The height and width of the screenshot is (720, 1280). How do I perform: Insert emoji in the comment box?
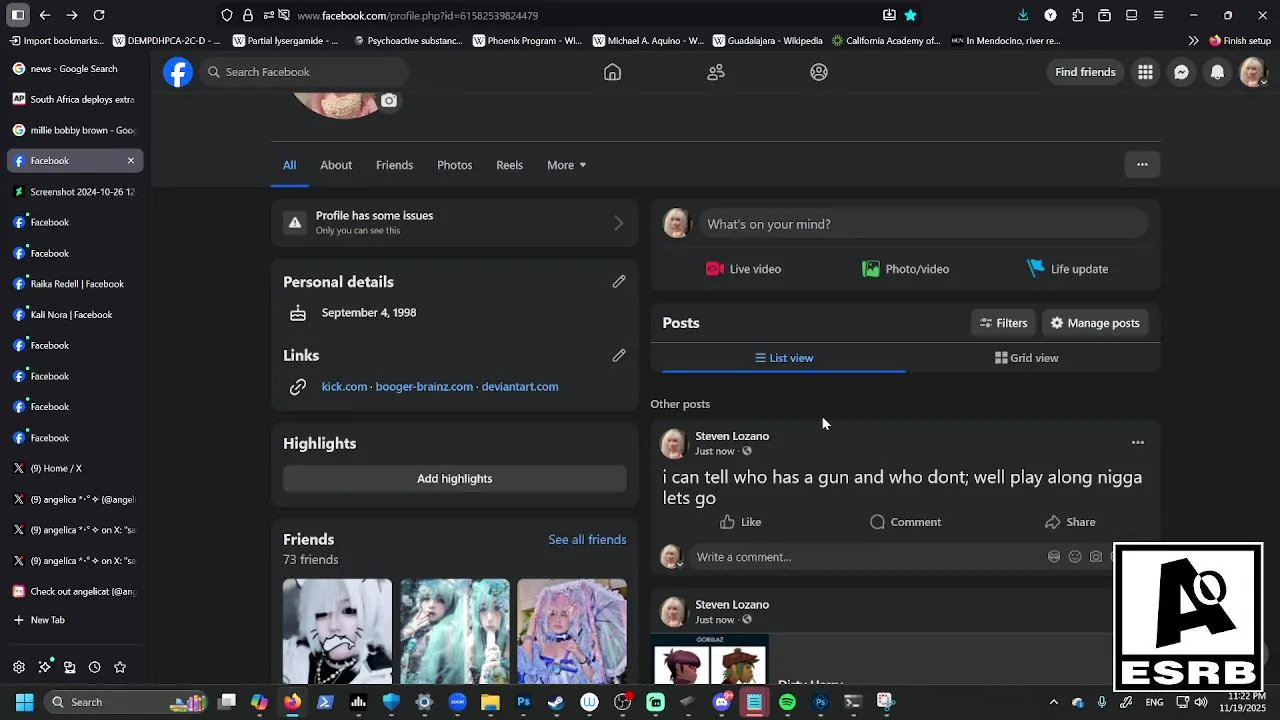tap(1075, 557)
